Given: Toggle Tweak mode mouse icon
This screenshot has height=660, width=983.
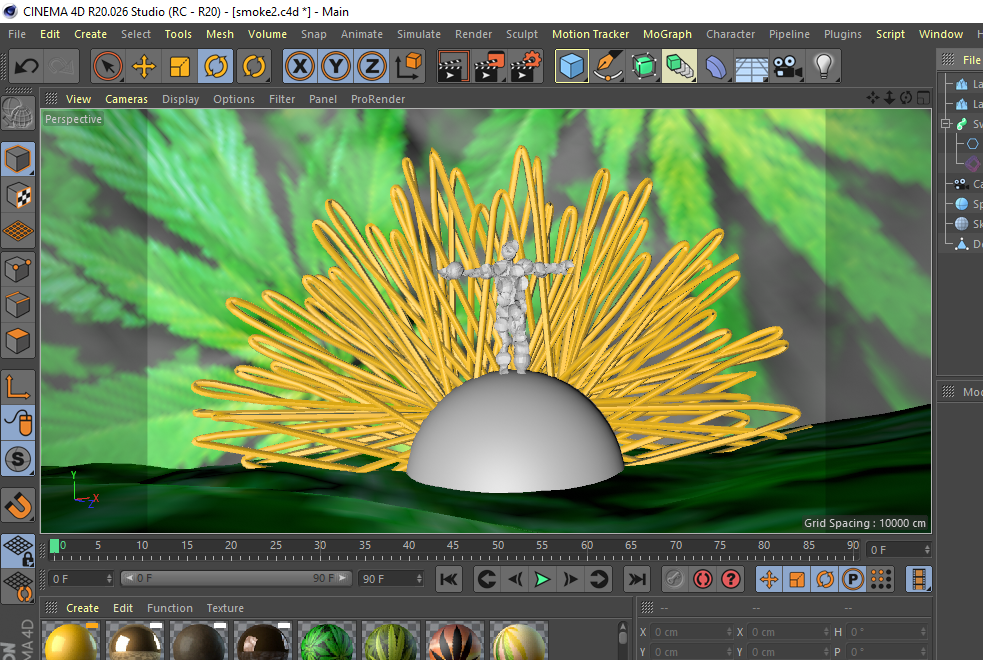Looking at the screenshot, I should click(x=18, y=423).
